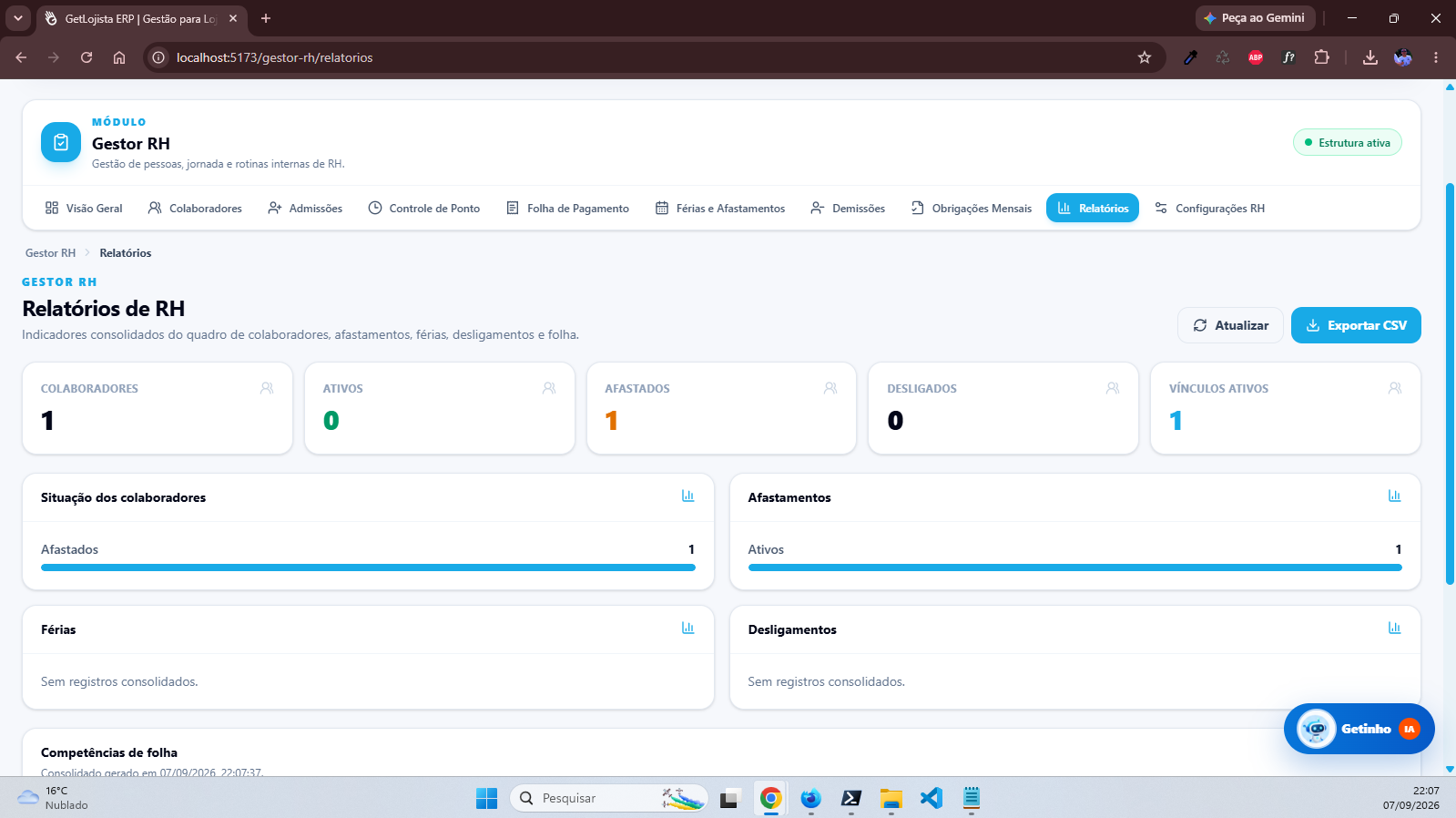This screenshot has width=1456, height=818.
Task: Reload the current page
Action: tap(87, 57)
